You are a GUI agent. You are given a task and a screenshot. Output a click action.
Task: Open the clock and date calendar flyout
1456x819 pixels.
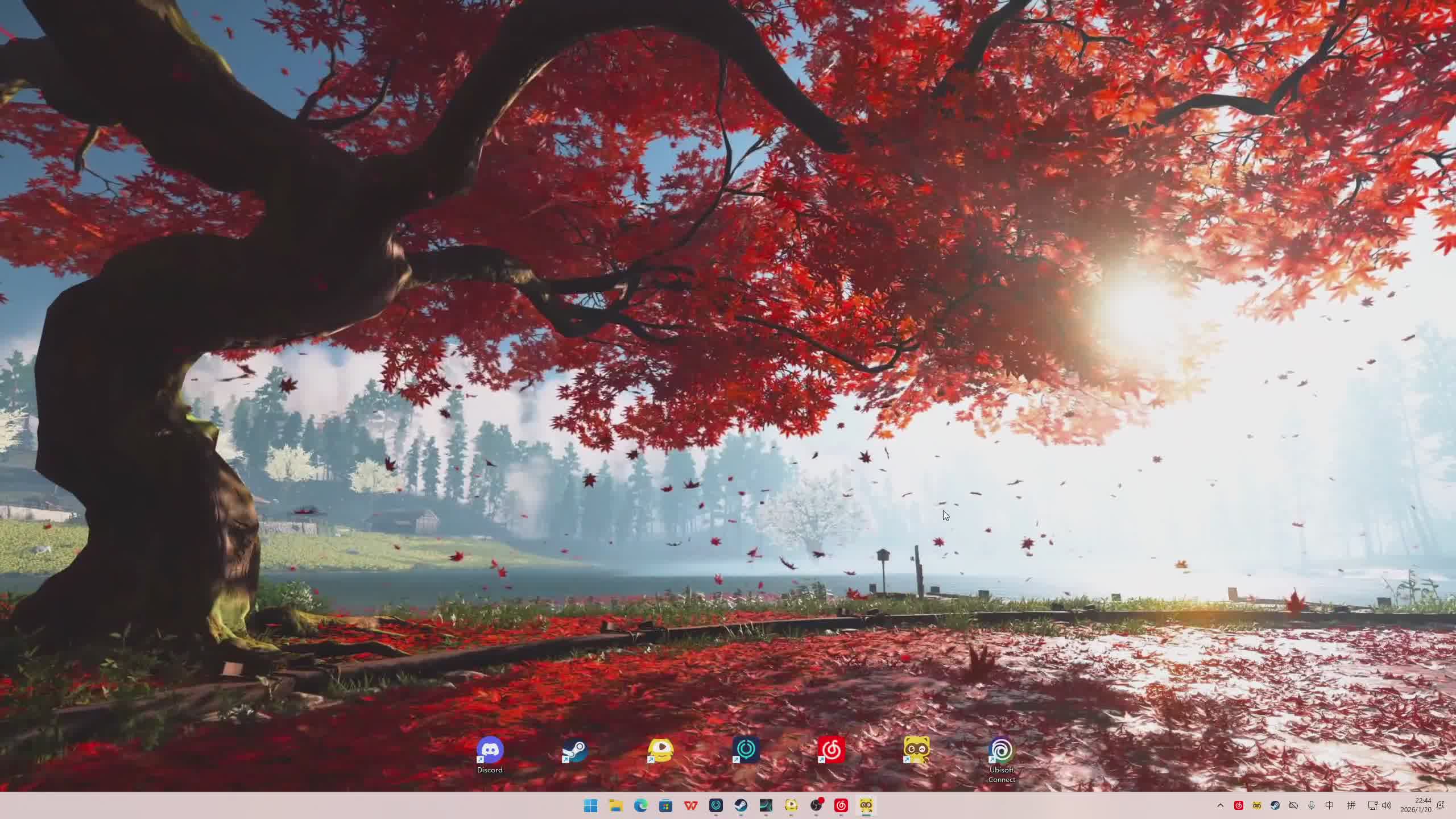1416,805
